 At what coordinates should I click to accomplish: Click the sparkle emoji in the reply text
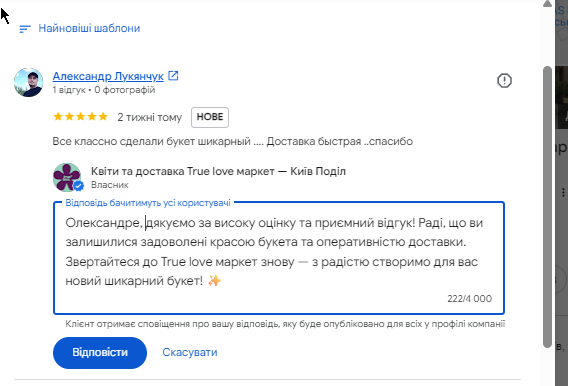[x=214, y=281]
